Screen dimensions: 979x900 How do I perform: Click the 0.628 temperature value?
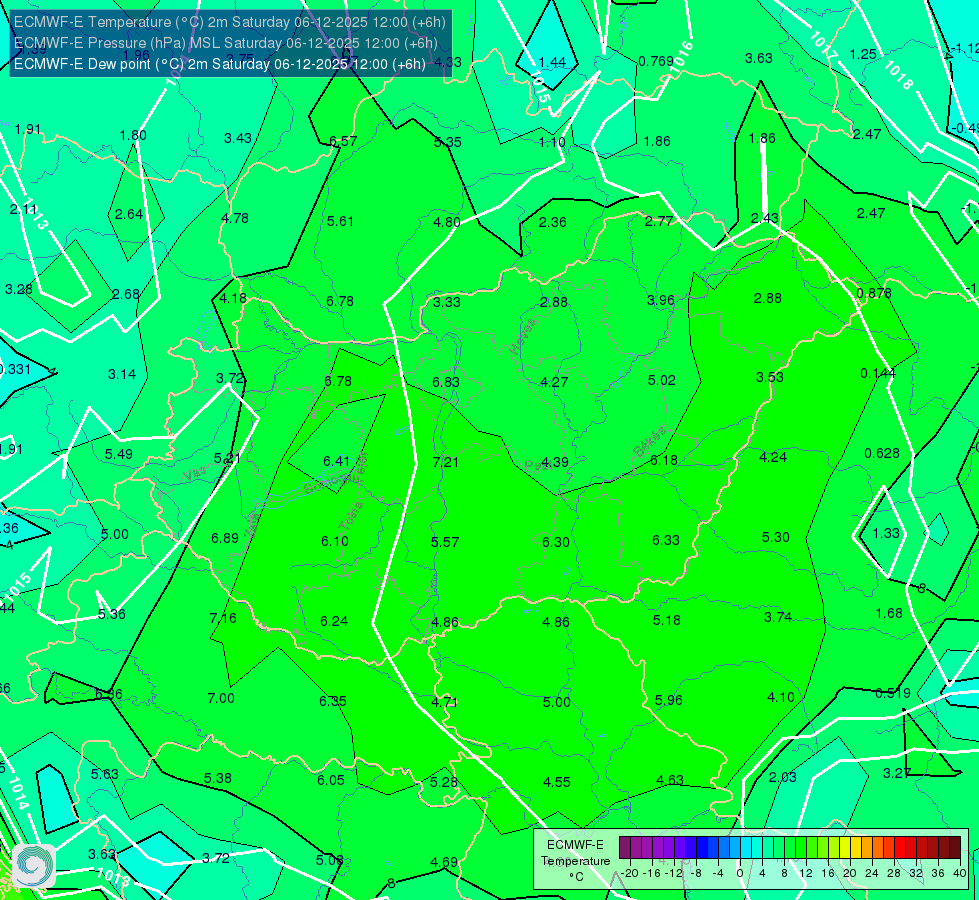pyautogui.click(x=882, y=453)
